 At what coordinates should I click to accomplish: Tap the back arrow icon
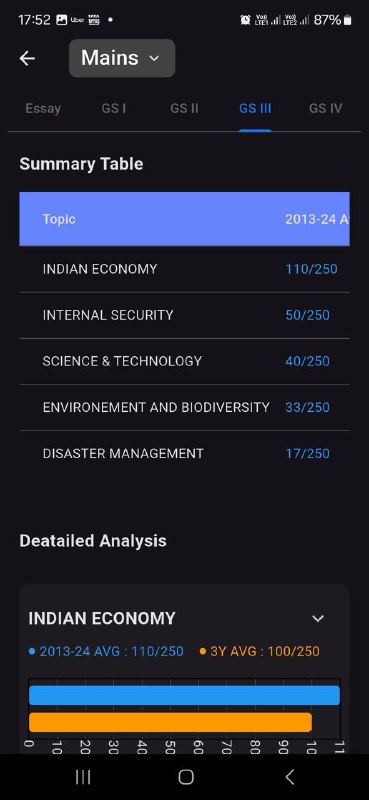pyautogui.click(x=27, y=58)
